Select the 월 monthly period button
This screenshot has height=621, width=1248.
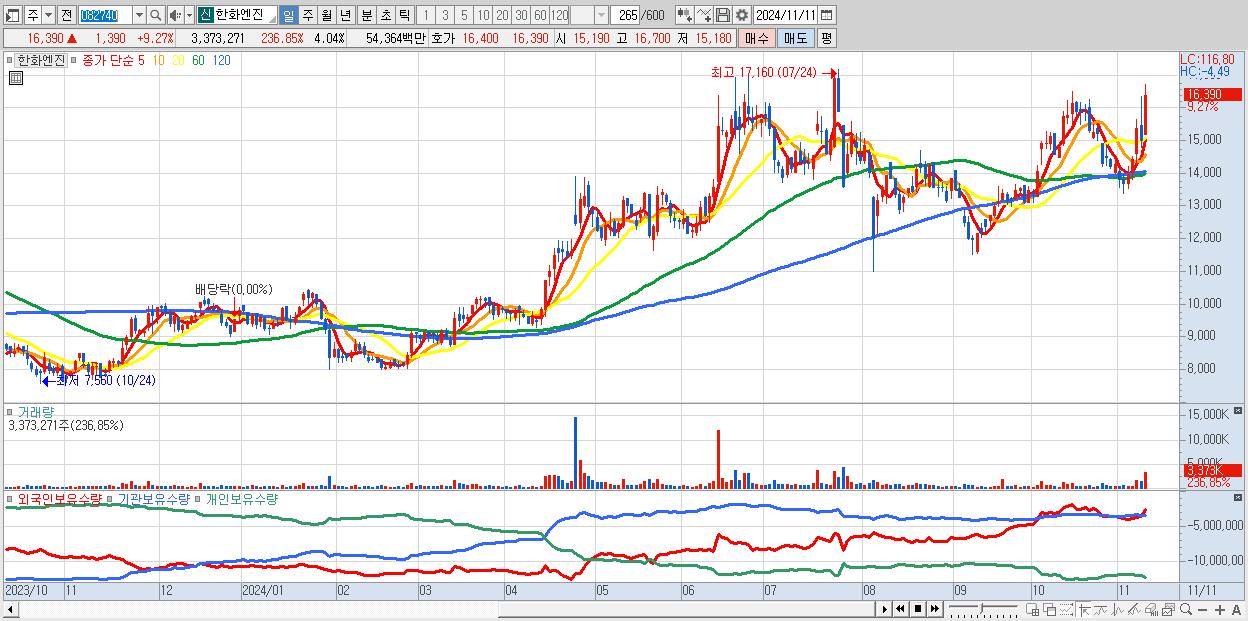click(326, 15)
